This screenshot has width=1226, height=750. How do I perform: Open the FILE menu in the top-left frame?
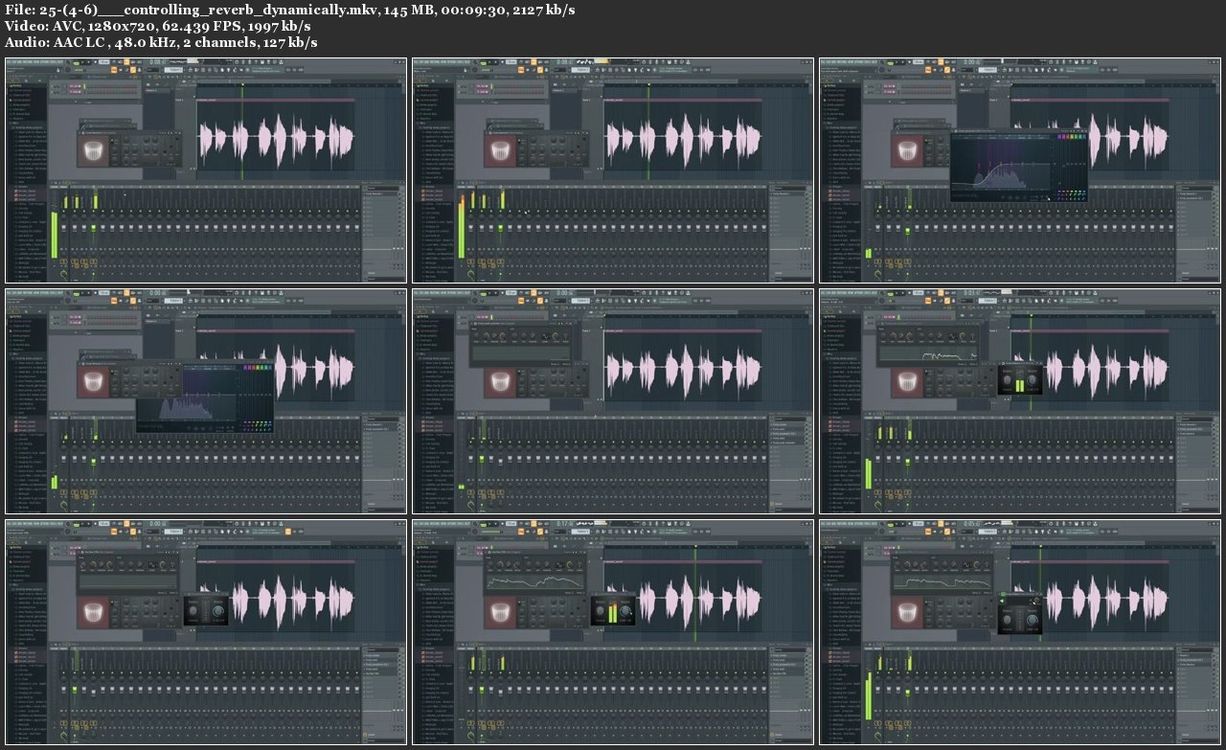pyautogui.click(x=10, y=62)
